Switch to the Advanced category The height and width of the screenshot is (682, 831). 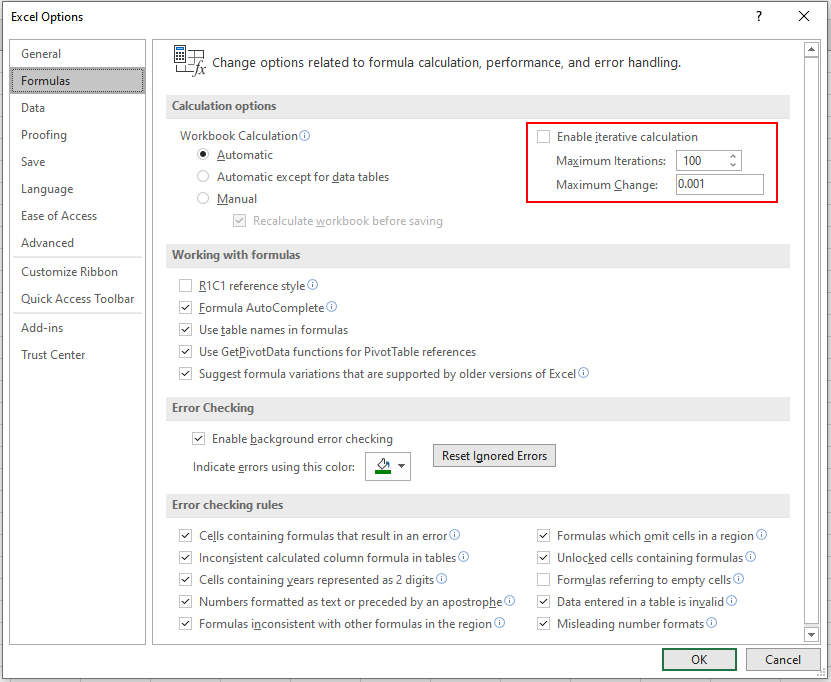pyautogui.click(x=47, y=242)
